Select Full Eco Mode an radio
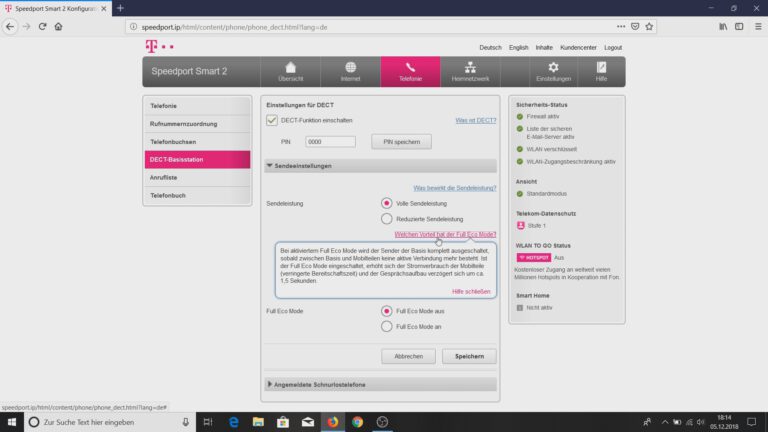 click(x=386, y=326)
